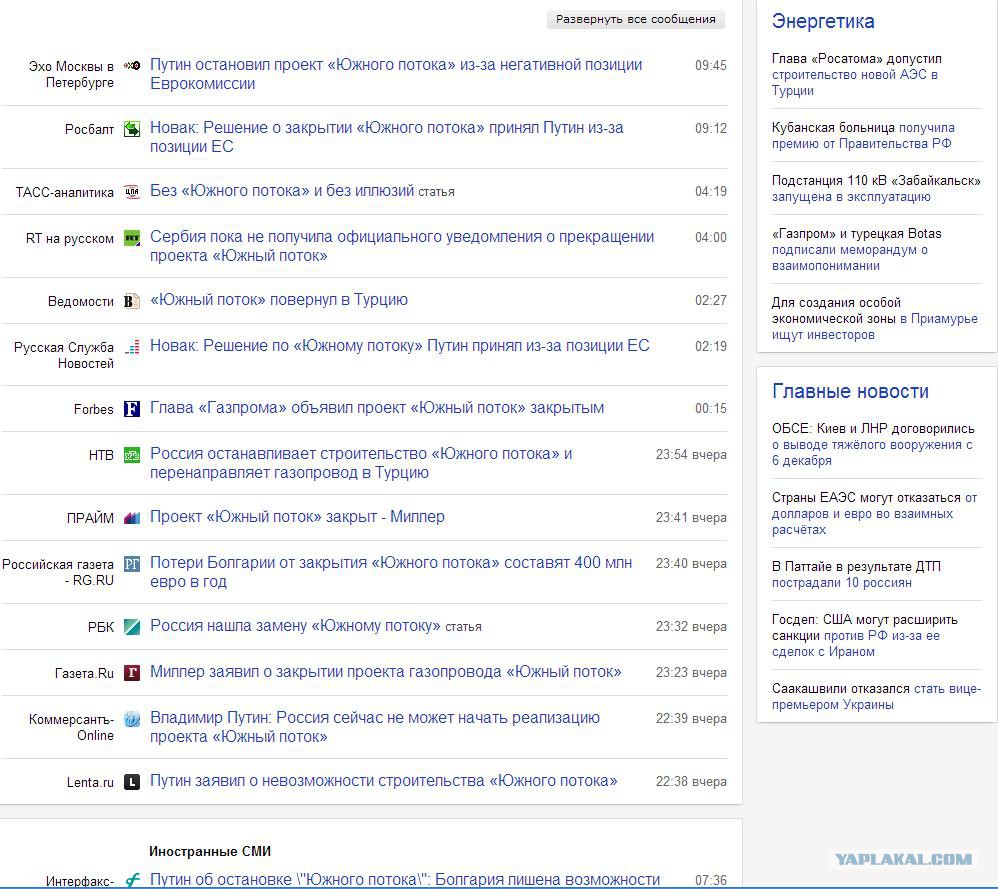Viewport: 998px width, 889px height.
Task: Click the Коммерсантъ-Online source icon
Action: tap(132, 719)
